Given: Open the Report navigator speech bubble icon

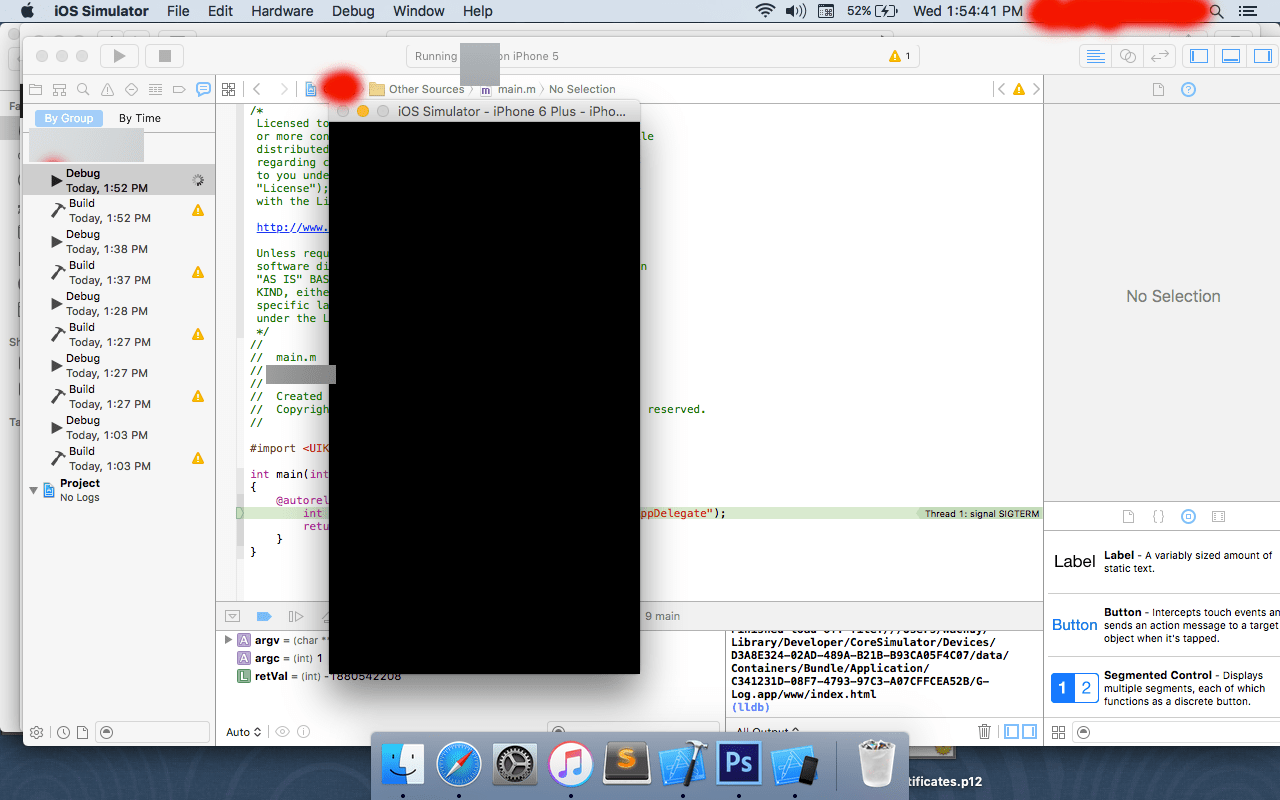Looking at the screenshot, I should click(203, 89).
